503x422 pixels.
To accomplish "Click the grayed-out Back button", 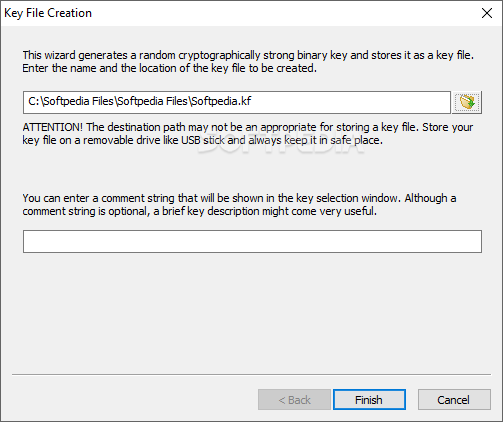I will point(294,399).
